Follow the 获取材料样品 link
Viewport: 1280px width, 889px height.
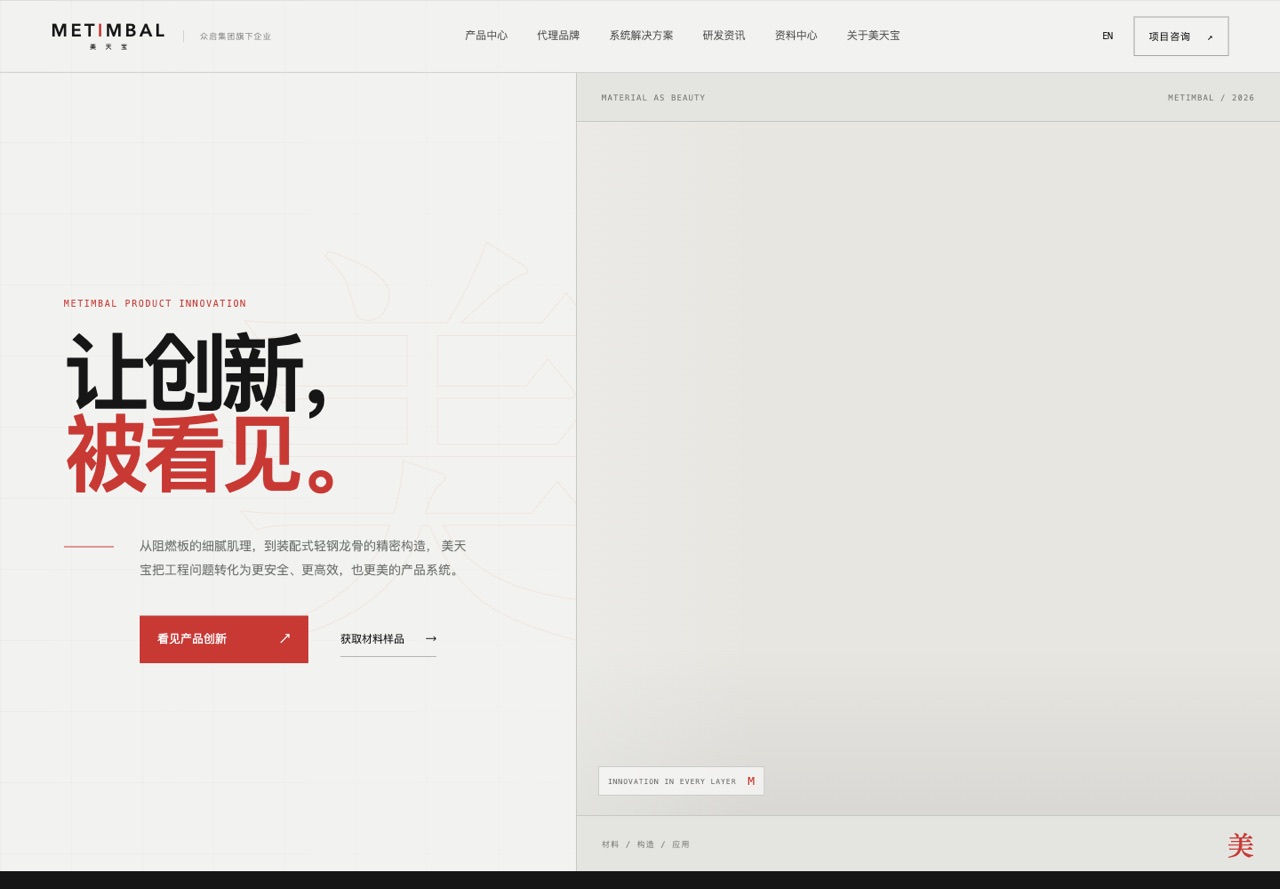388,639
